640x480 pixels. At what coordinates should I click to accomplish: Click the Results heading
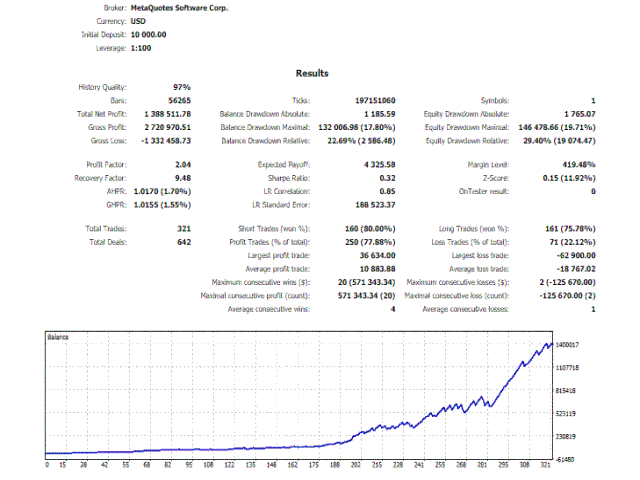[312, 73]
